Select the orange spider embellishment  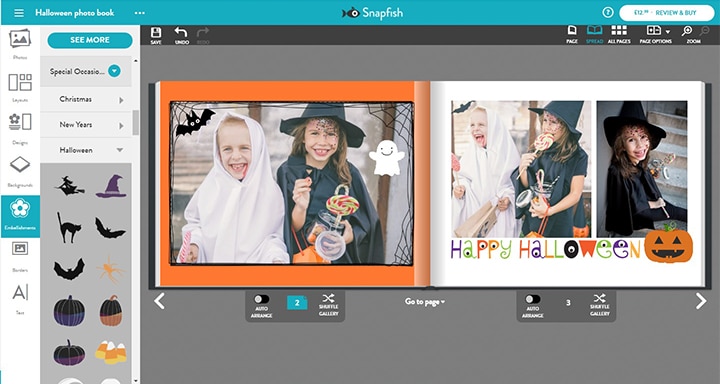coord(111,270)
